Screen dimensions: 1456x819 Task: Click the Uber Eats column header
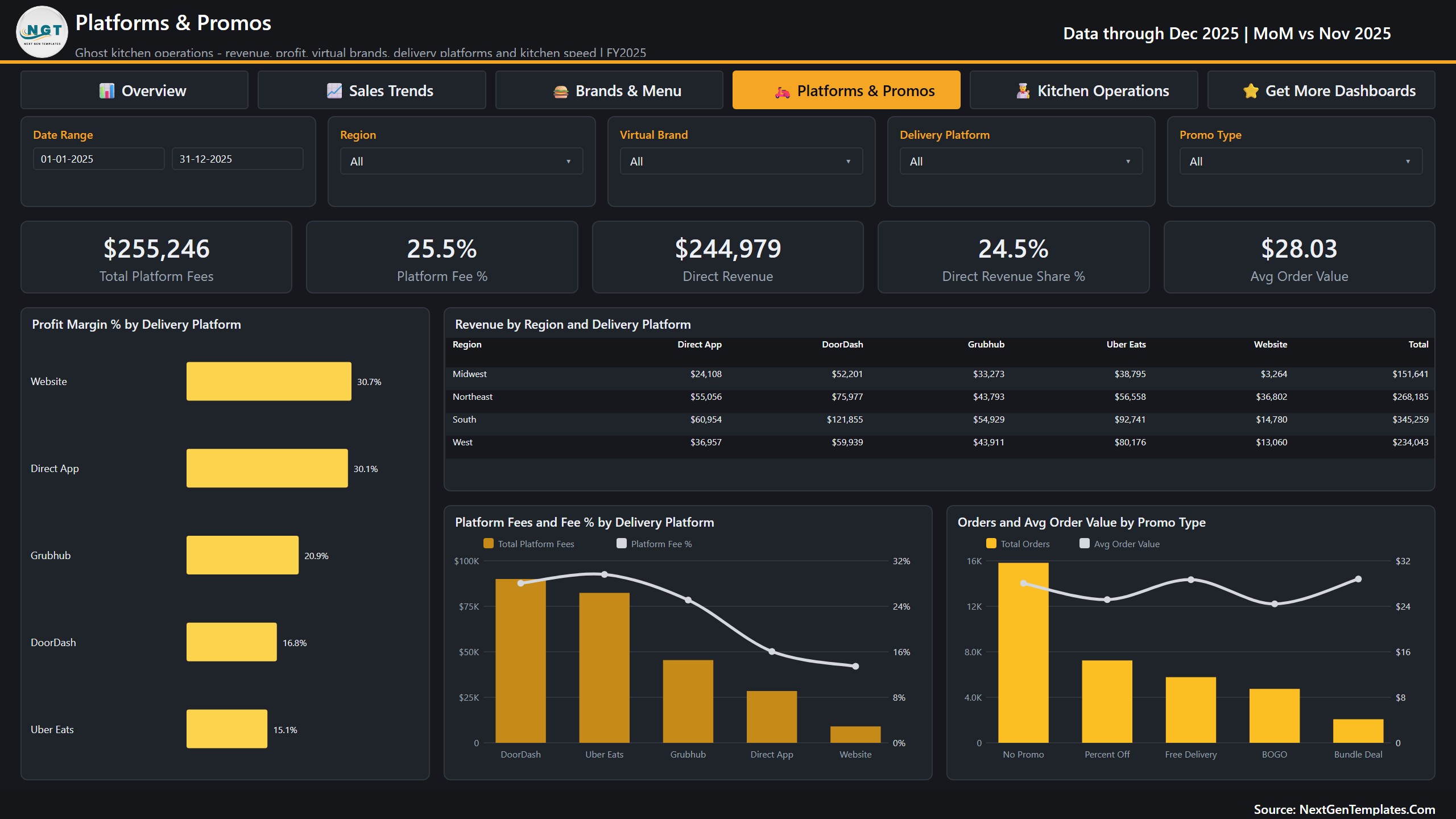pyautogui.click(x=1126, y=345)
